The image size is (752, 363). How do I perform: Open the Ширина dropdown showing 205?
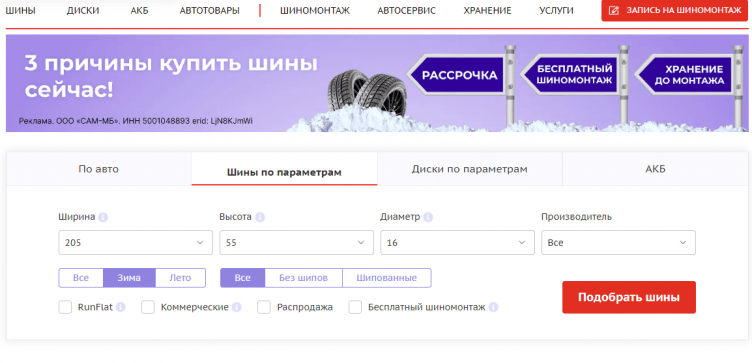tap(135, 243)
